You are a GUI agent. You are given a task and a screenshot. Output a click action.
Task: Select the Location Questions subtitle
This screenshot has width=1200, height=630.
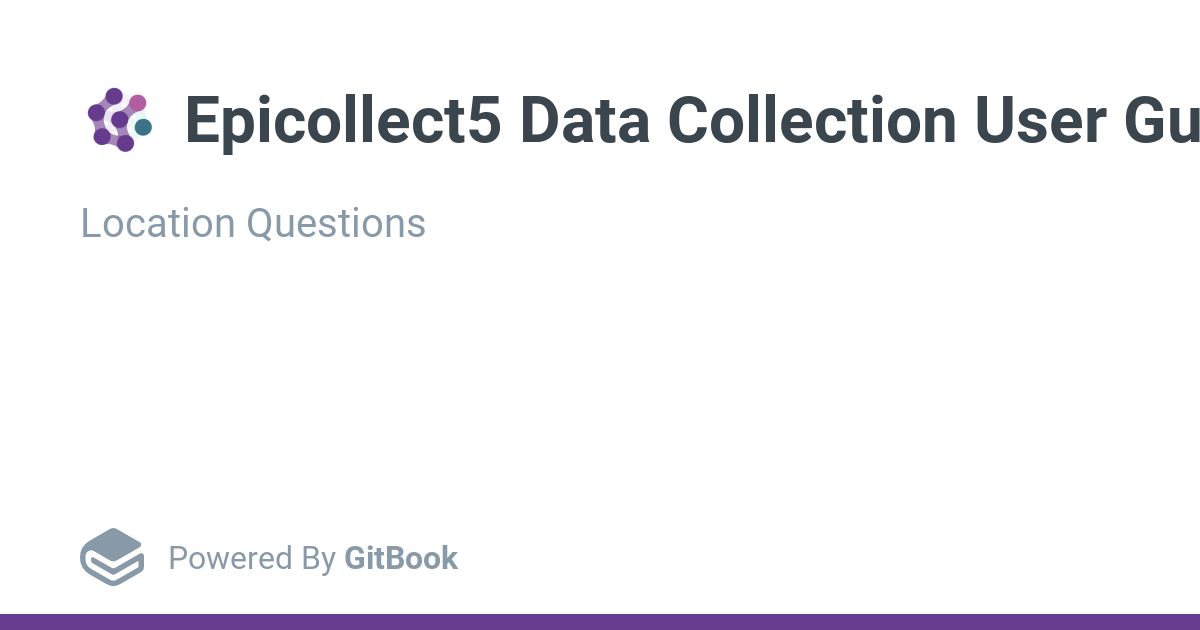point(253,223)
